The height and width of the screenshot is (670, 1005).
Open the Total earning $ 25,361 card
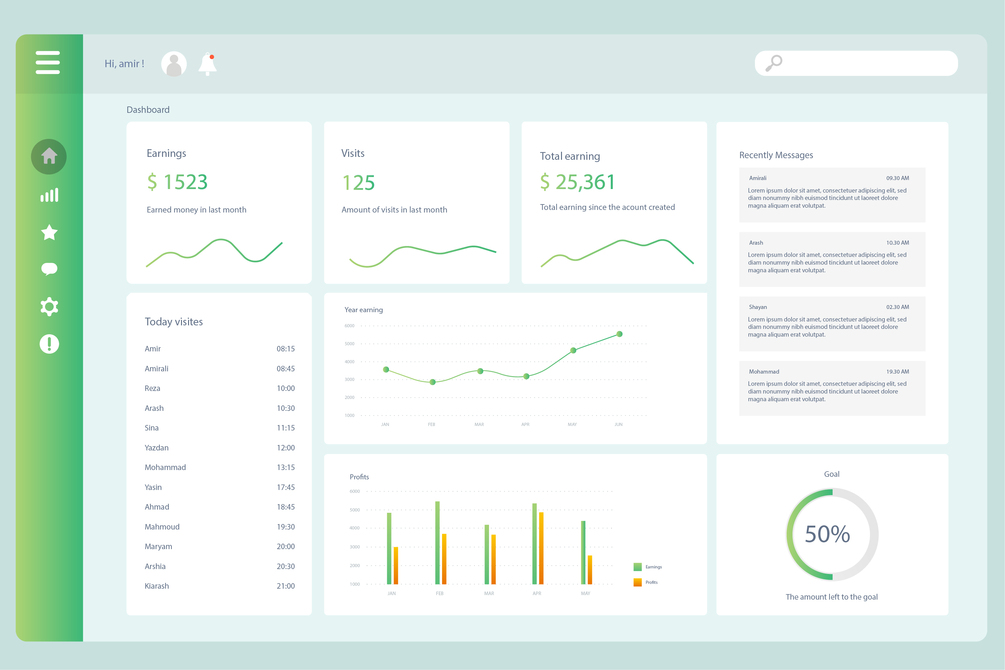click(614, 203)
